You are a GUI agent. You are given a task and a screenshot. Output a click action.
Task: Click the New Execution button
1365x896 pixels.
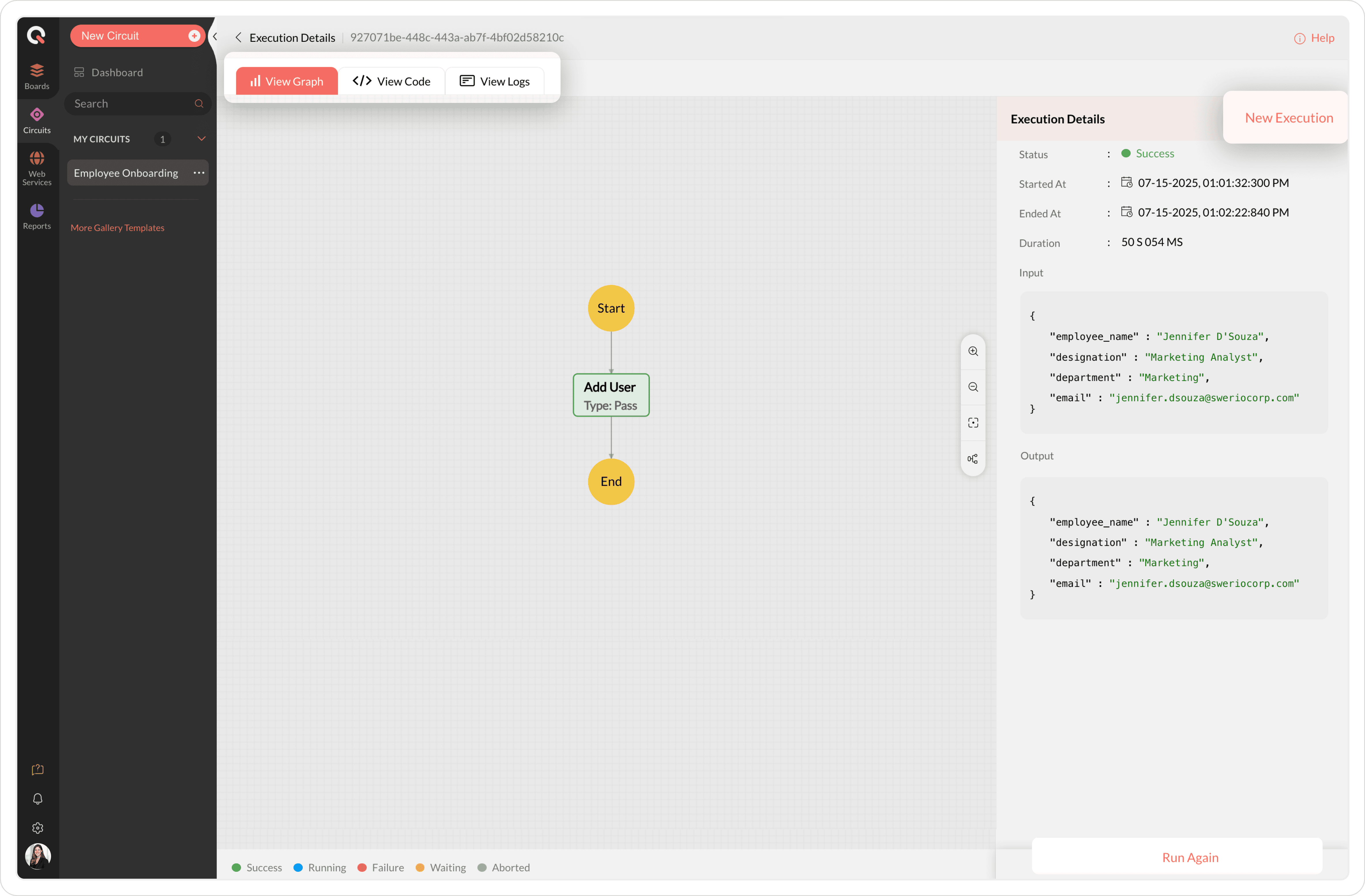click(1288, 118)
